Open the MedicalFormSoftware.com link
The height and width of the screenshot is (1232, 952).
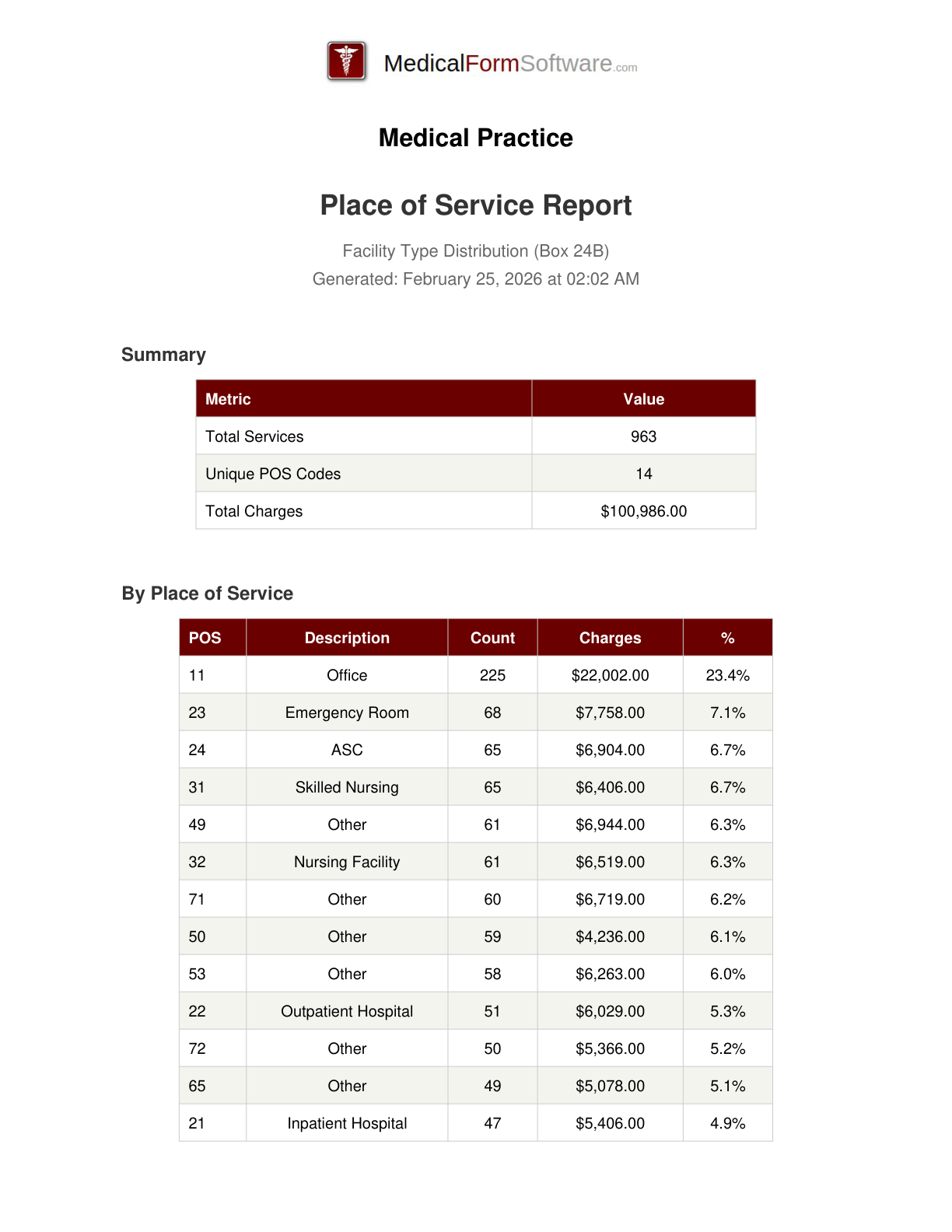pyautogui.click(x=509, y=63)
